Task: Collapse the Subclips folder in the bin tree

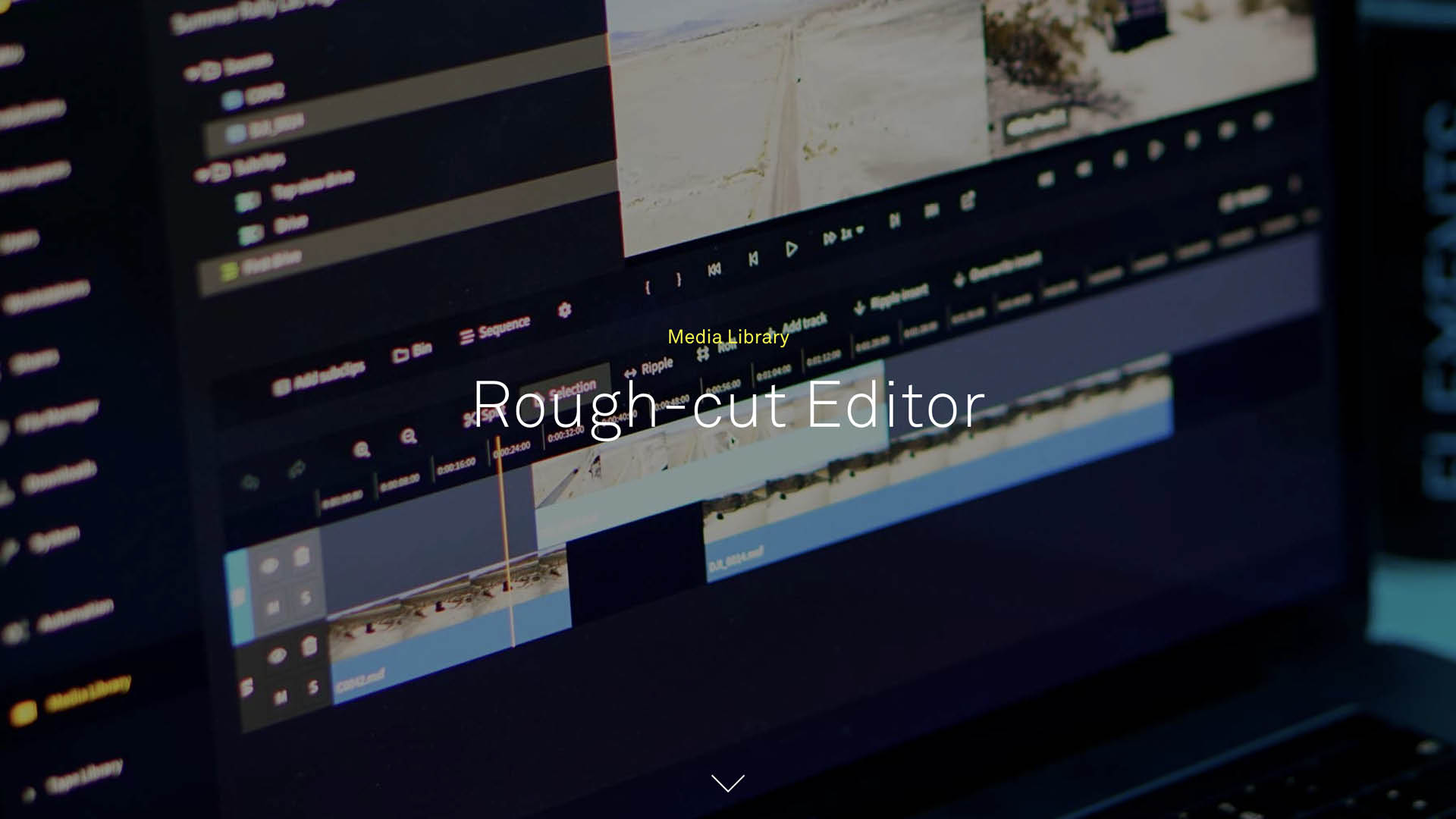Action: coord(201,175)
